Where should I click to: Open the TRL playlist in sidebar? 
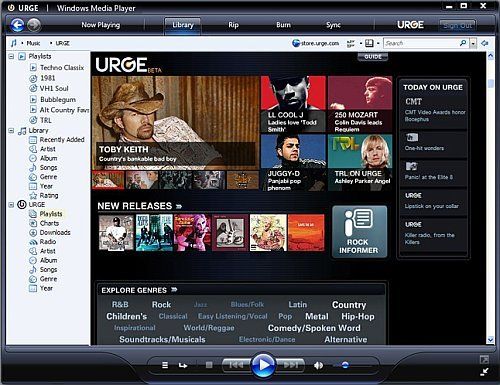point(46,120)
